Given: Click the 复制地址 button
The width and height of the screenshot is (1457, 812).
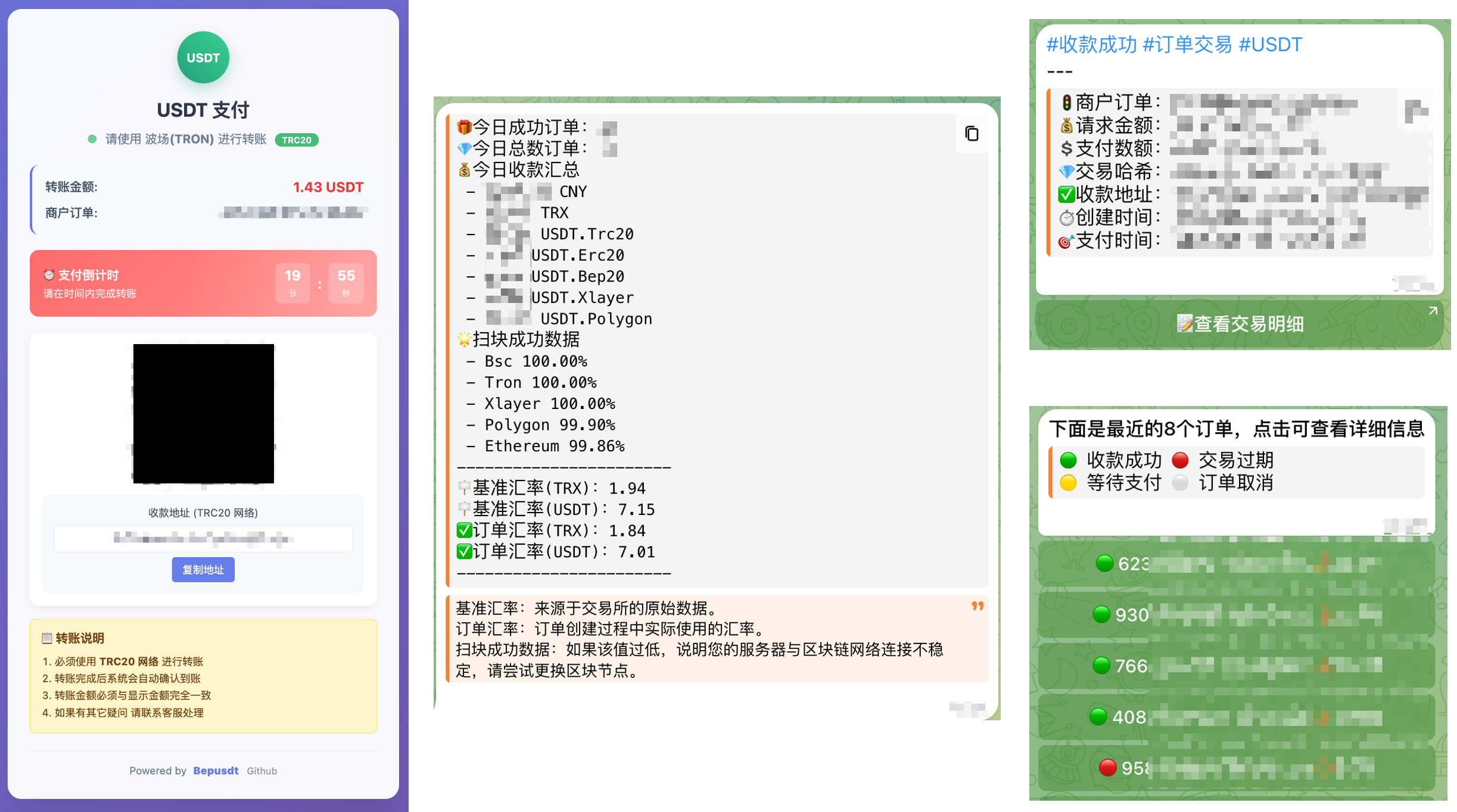Looking at the screenshot, I should (203, 570).
